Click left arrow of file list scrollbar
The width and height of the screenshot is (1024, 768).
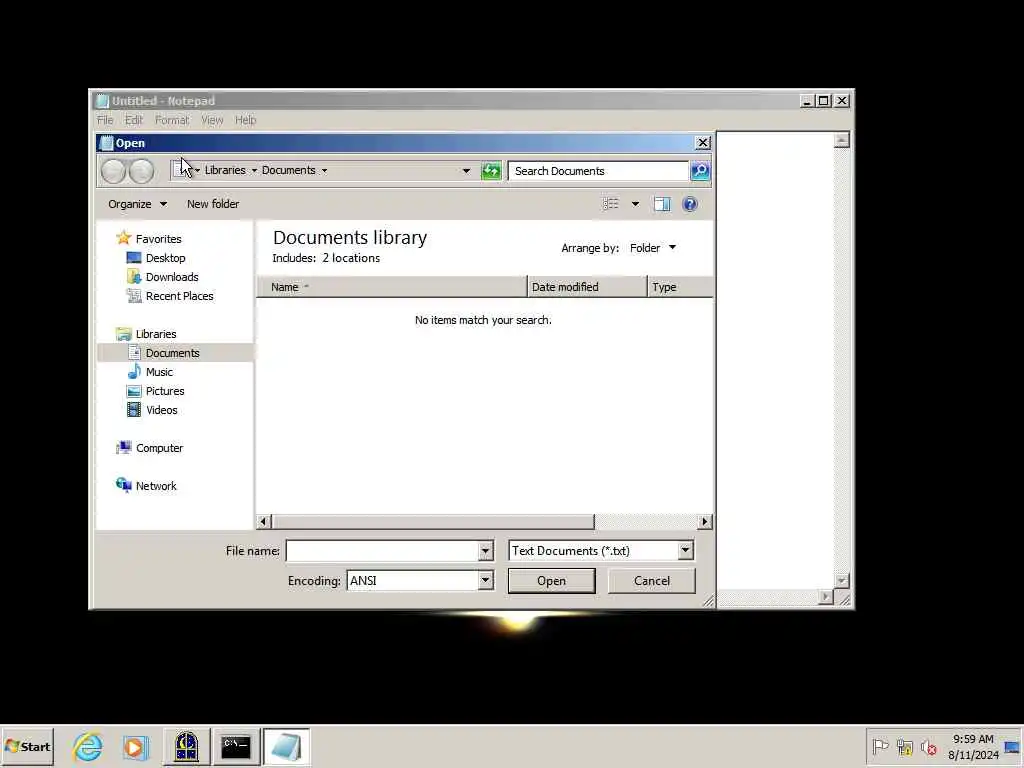click(263, 522)
